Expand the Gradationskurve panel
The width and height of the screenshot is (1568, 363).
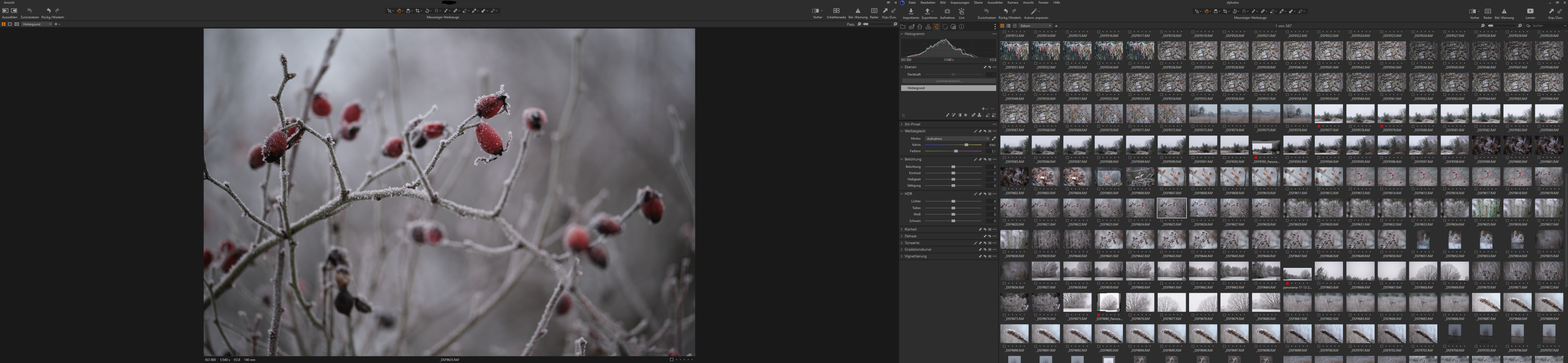(x=902, y=250)
